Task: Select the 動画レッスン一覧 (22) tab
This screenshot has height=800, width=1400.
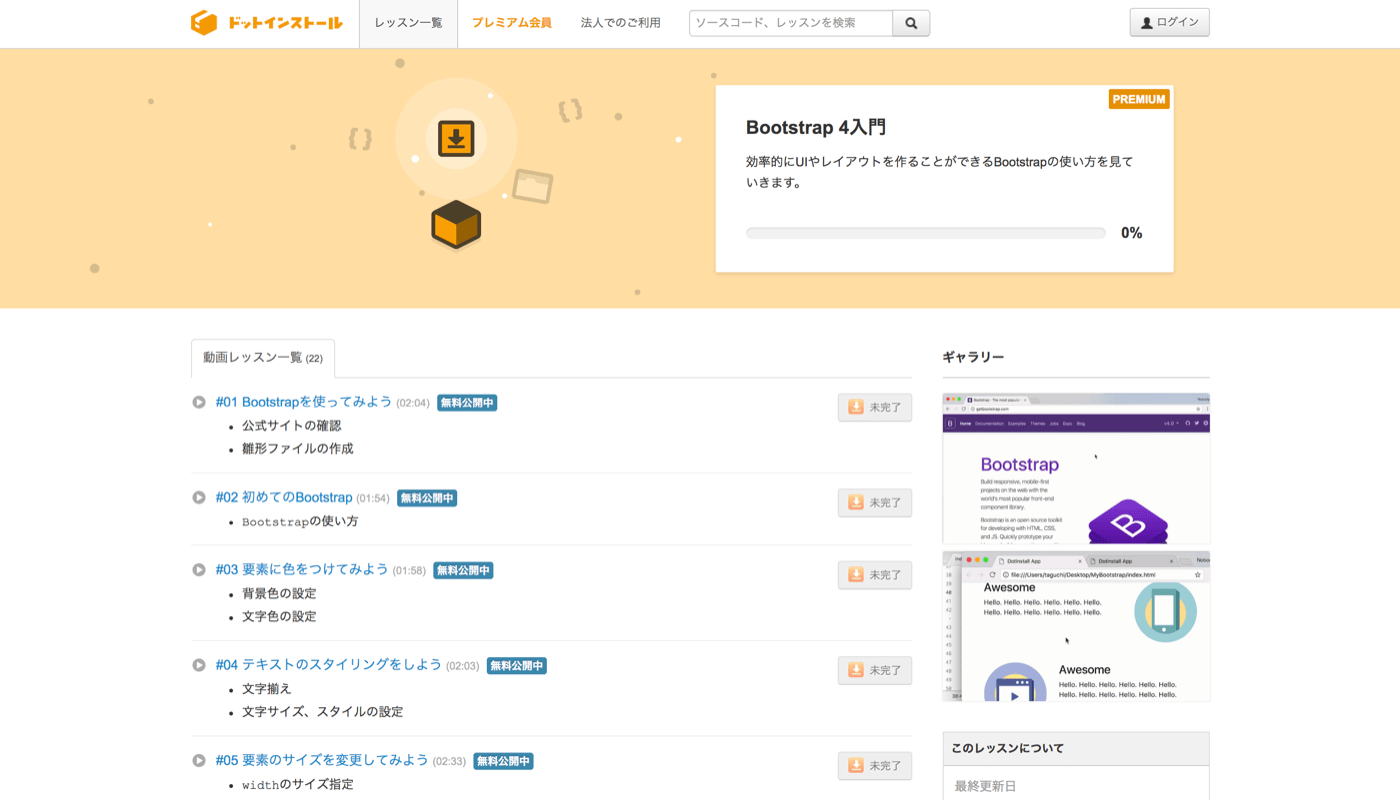Action: pos(263,358)
